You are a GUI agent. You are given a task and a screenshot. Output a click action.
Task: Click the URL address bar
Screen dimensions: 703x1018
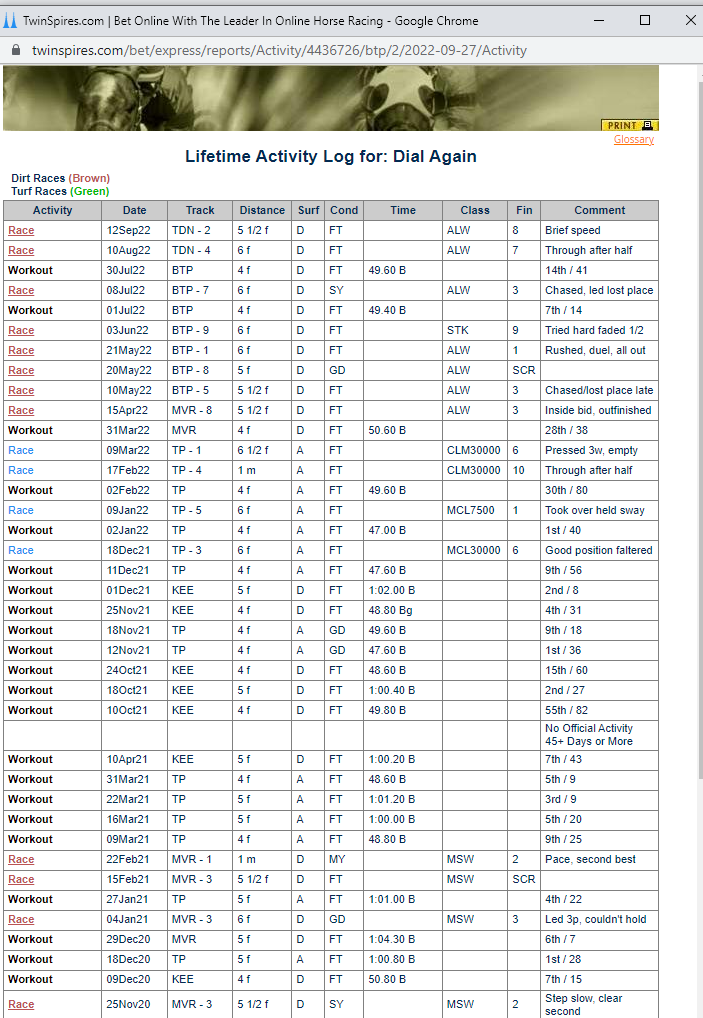coord(279,50)
